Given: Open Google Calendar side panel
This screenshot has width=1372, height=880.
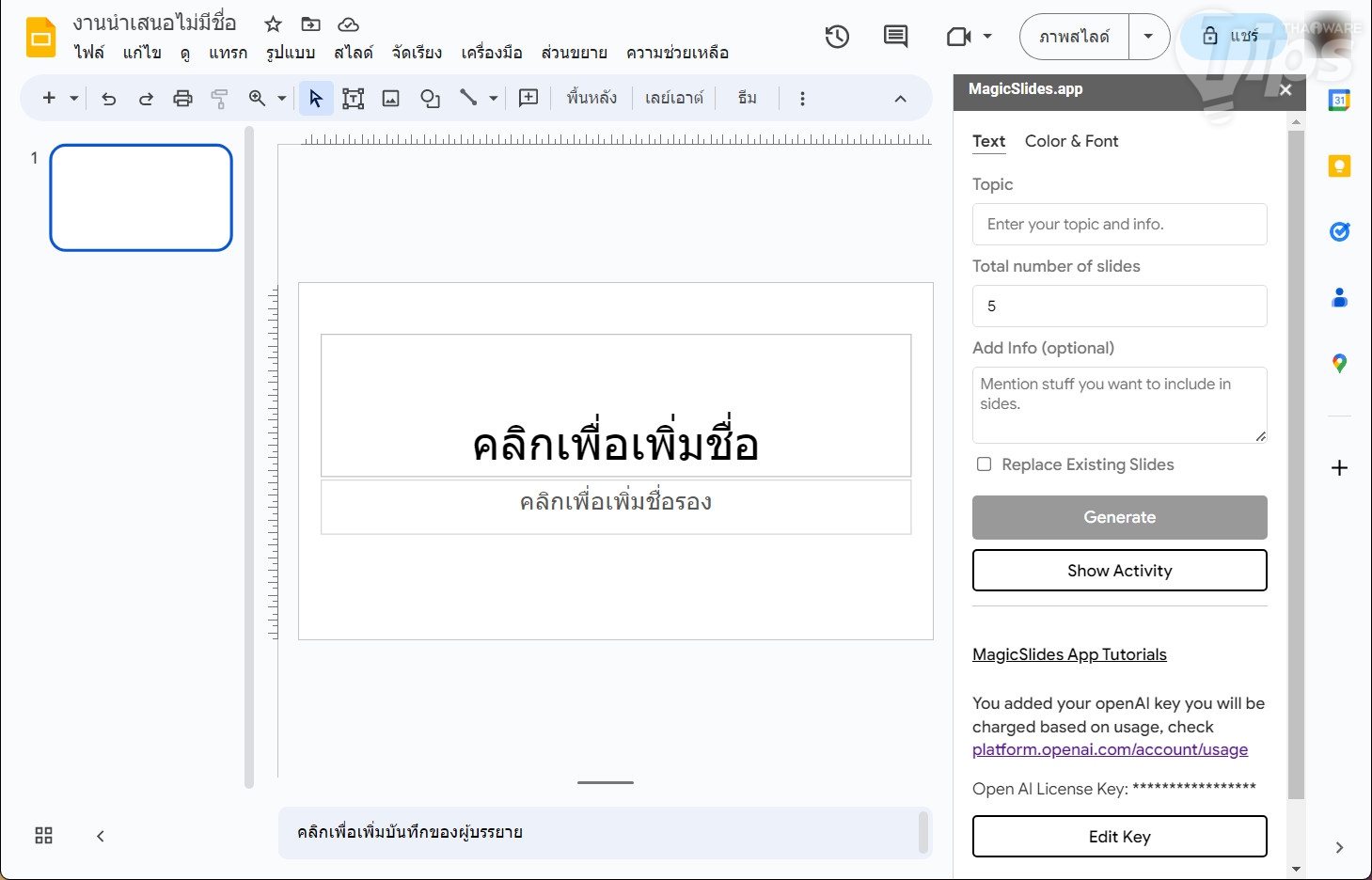Looking at the screenshot, I should pos(1339,100).
